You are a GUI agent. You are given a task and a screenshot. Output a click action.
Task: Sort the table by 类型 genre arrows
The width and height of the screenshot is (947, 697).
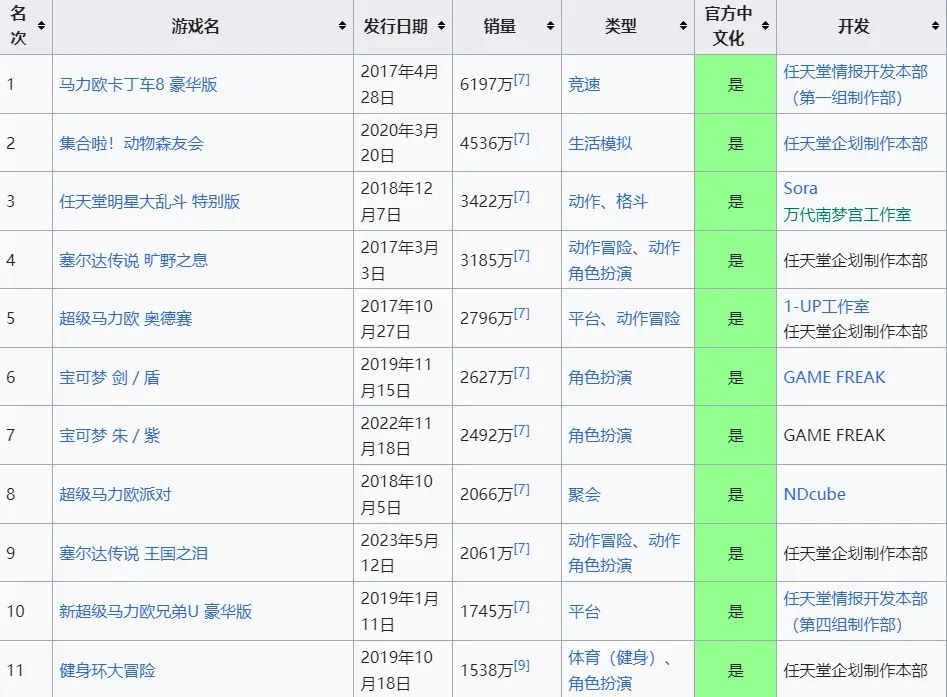[684, 27]
